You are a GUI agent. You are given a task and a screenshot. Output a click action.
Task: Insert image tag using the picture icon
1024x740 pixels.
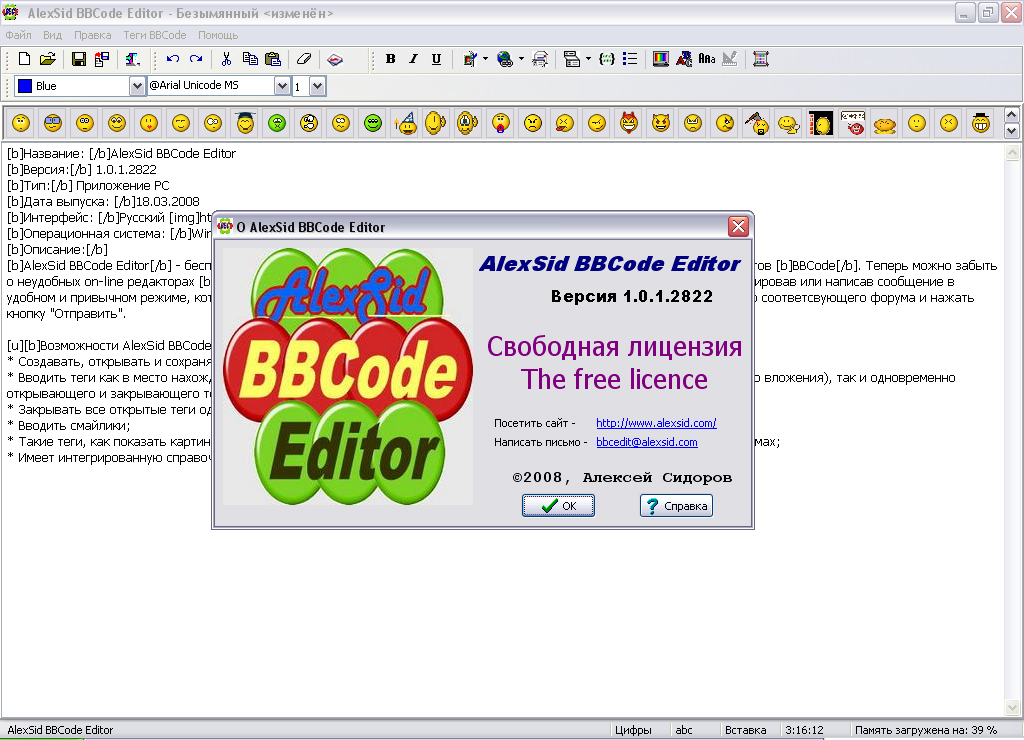coord(470,59)
